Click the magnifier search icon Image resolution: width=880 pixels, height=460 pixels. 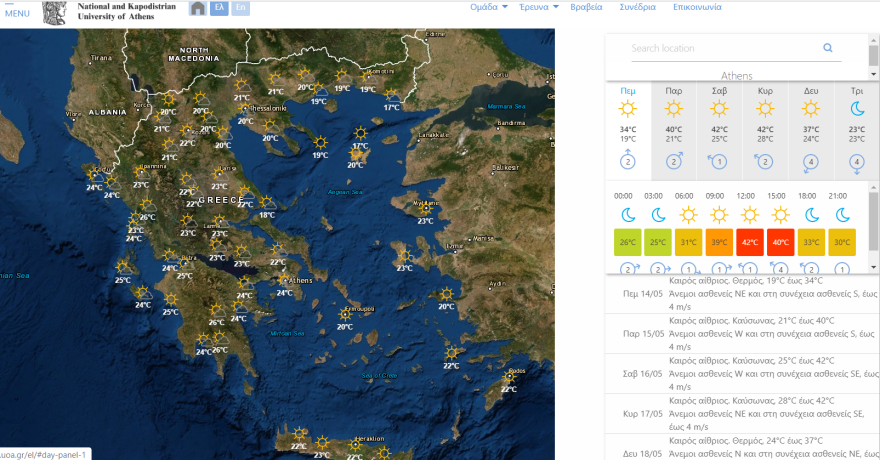(x=828, y=48)
